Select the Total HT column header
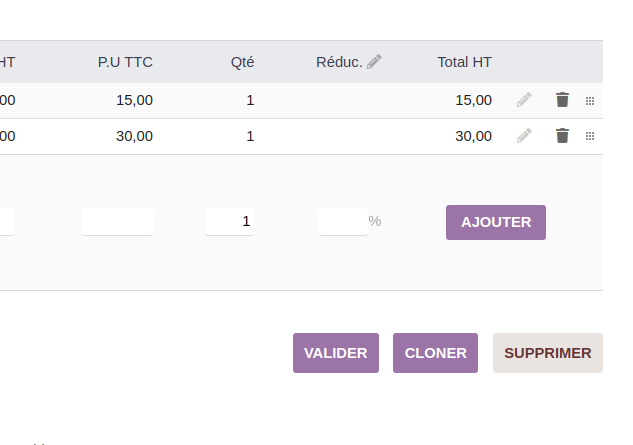 465,62
